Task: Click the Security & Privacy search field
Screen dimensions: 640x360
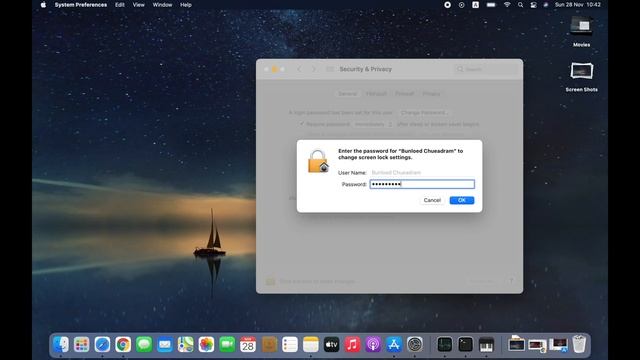Action: [x=486, y=69]
